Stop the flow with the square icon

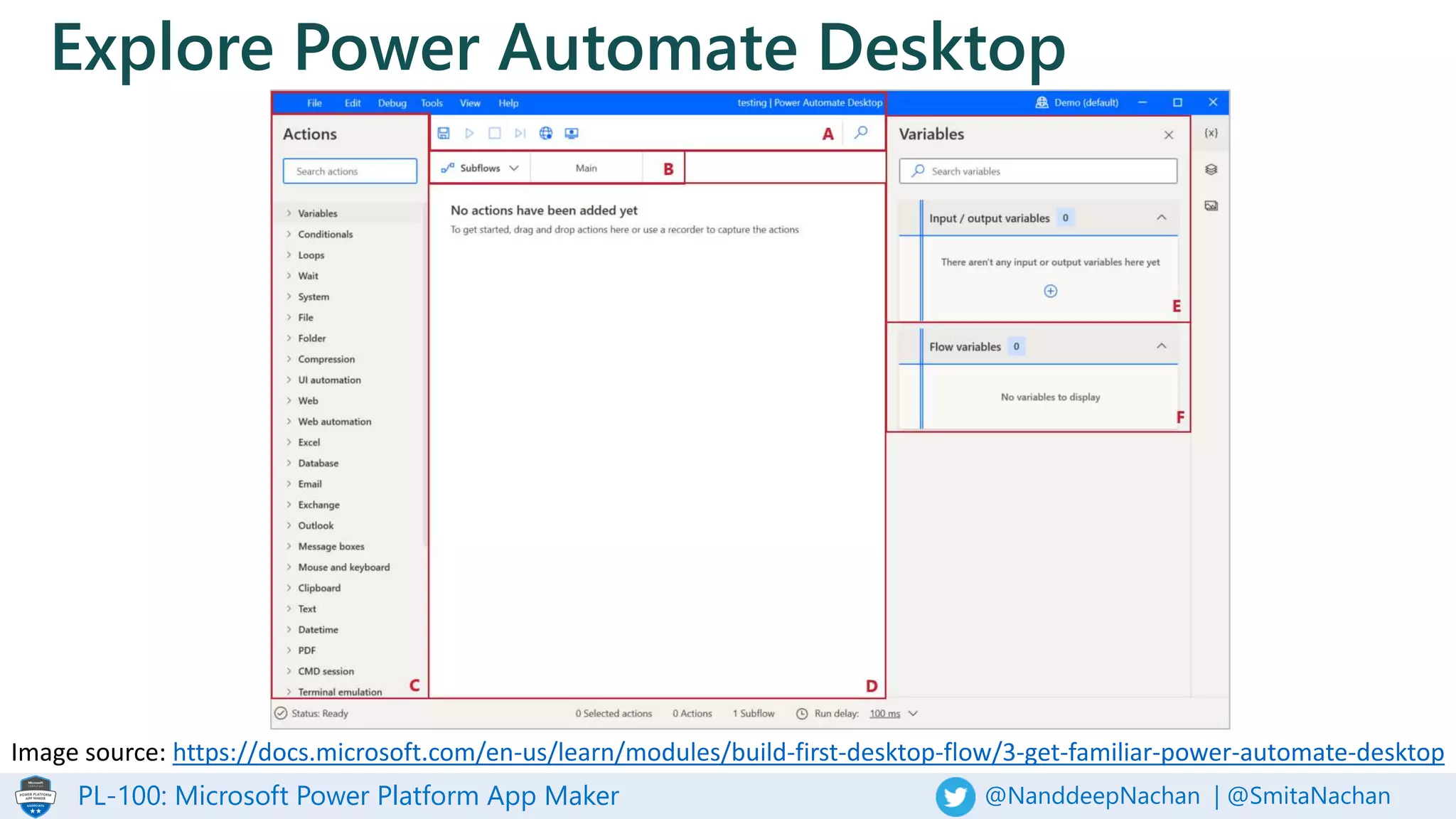click(495, 133)
